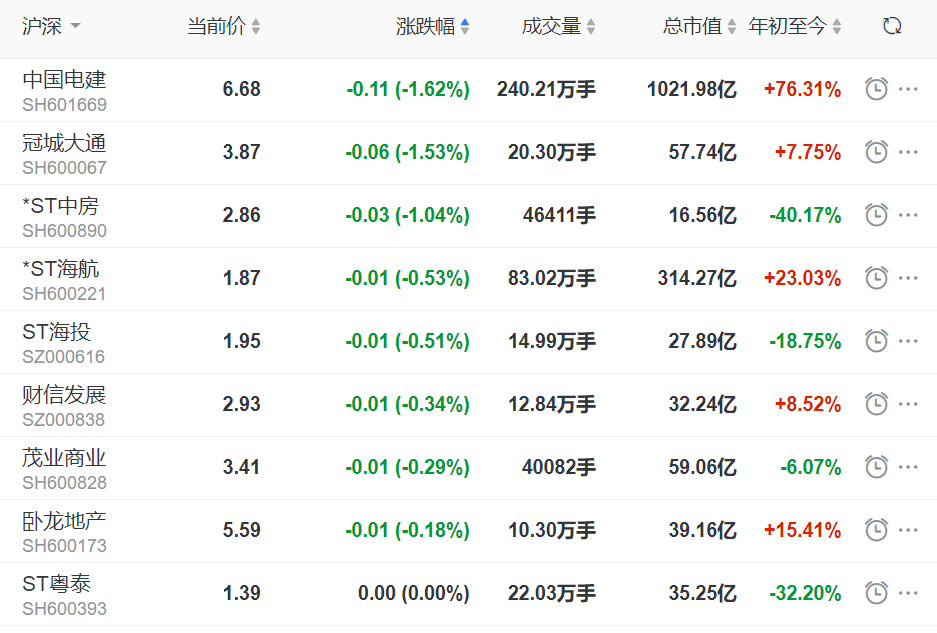Click the 314.27亿 market cap value
Screen dimensions: 937x633
(697, 278)
